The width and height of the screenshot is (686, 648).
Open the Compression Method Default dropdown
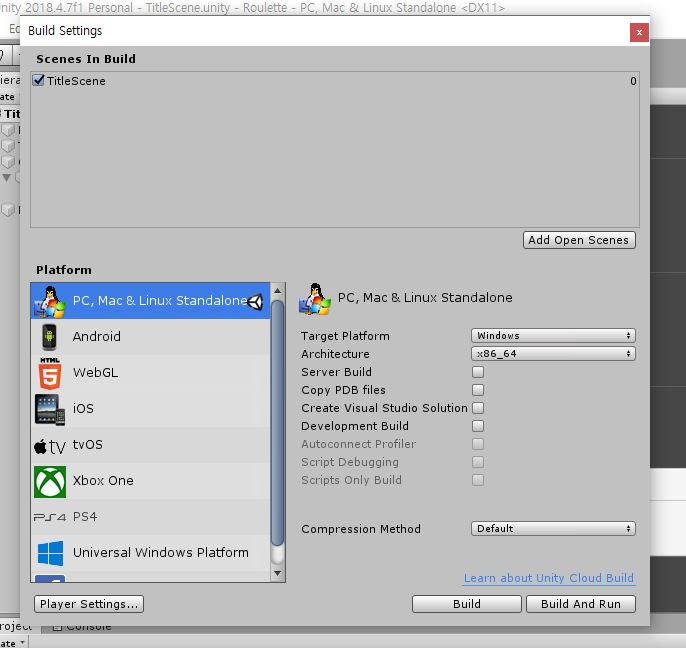click(x=553, y=529)
